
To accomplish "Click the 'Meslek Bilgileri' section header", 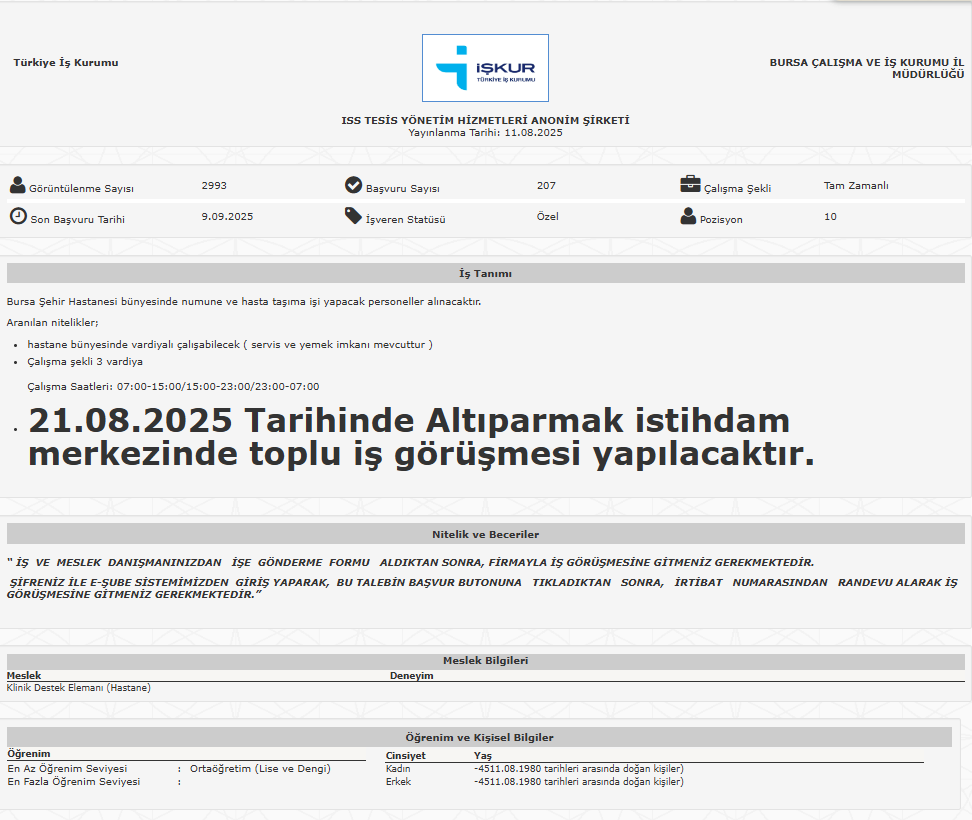I will (485, 661).
